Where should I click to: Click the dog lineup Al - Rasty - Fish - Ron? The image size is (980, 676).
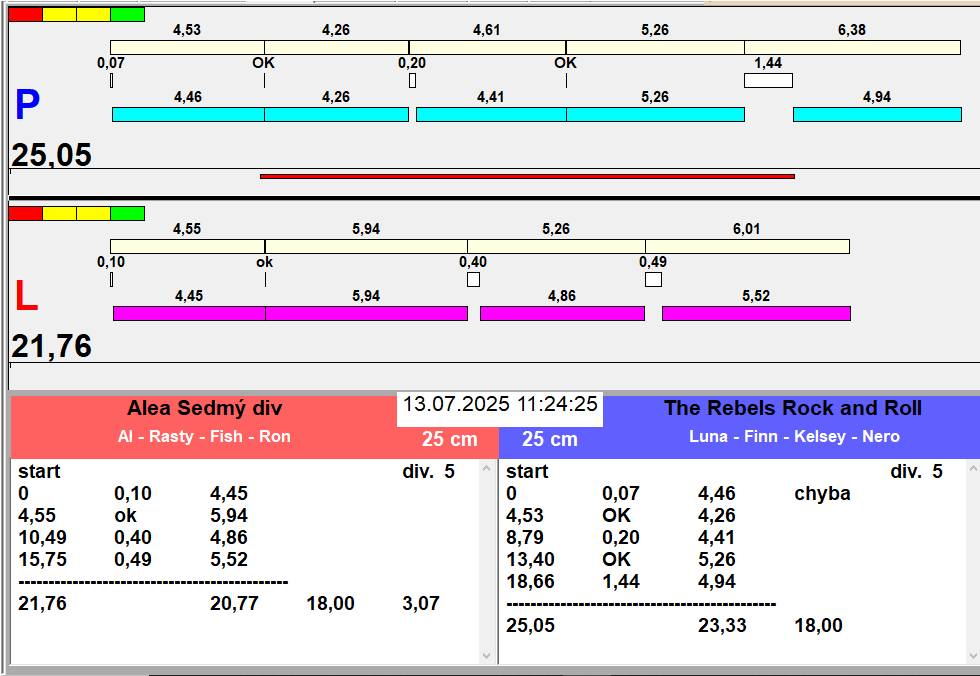[x=204, y=436]
